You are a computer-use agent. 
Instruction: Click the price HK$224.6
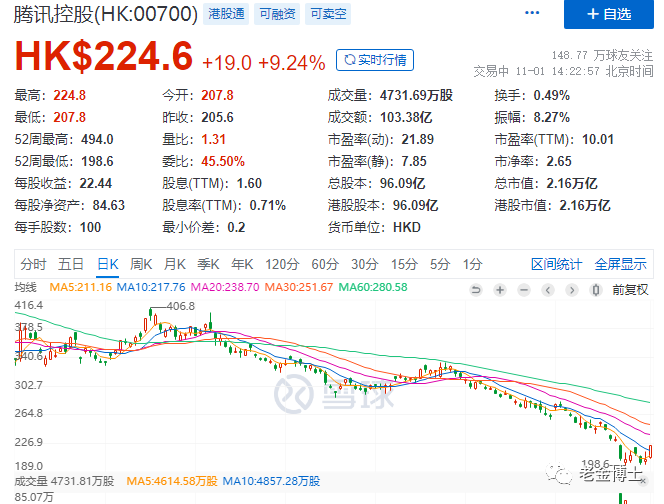point(104,56)
